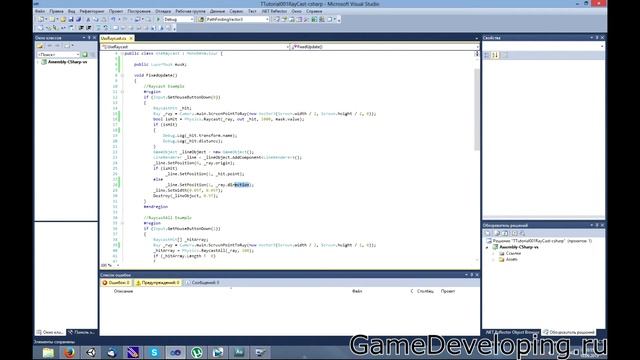Expand Assembly-CSharp-vs in class view

point(39,62)
